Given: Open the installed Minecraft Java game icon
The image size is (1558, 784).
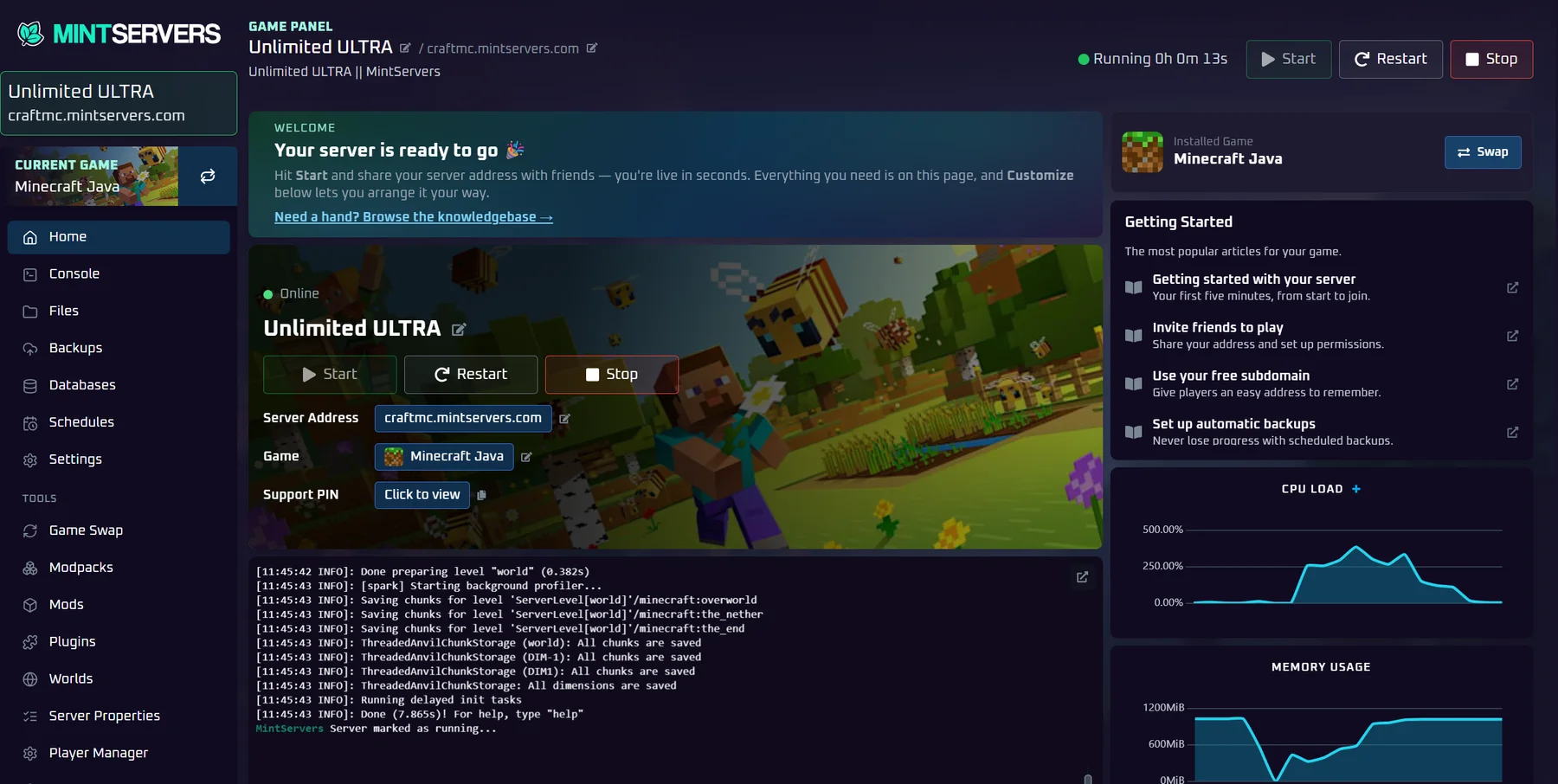Looking at the screenshot, I should tap(1143, 152).
